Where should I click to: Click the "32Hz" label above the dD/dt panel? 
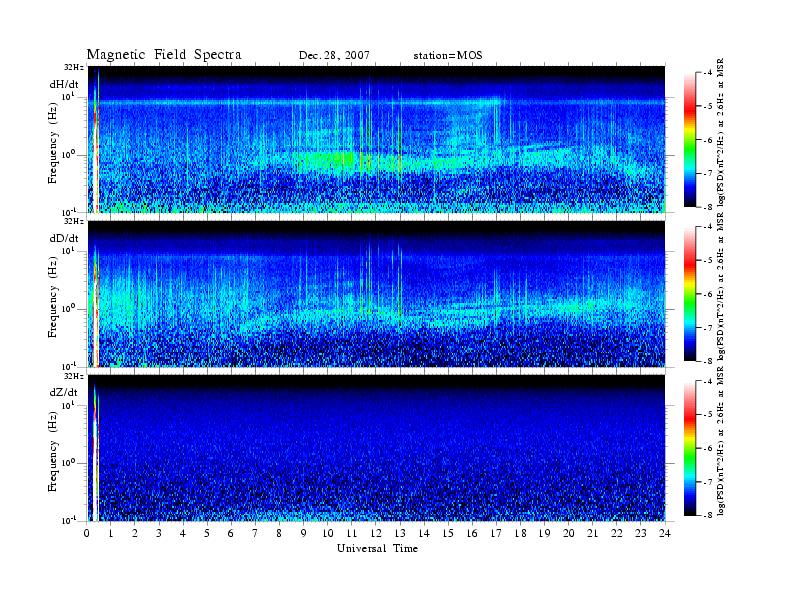tap(74, 221)
